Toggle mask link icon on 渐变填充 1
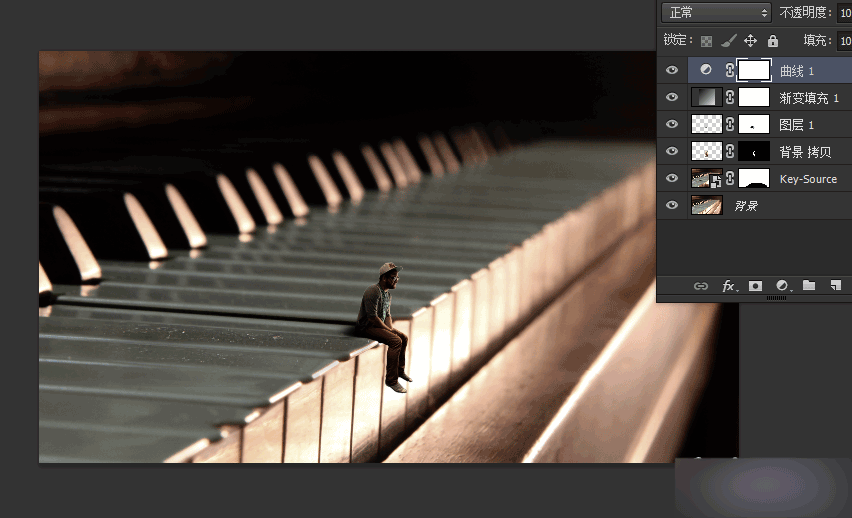 click(730, 97)
